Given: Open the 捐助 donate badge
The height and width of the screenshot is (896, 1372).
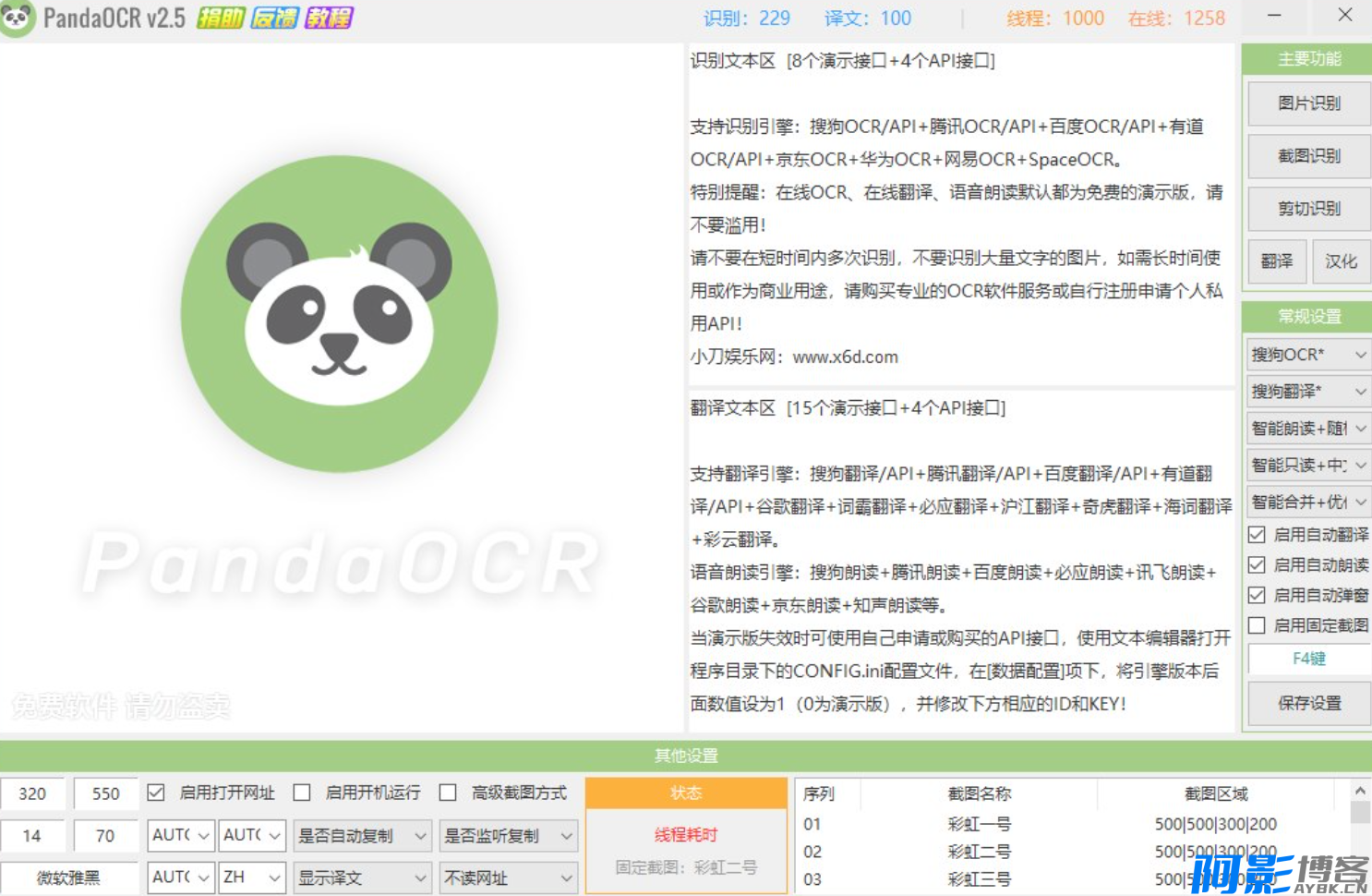Looking at the screenshot, I should click(221, 18).
